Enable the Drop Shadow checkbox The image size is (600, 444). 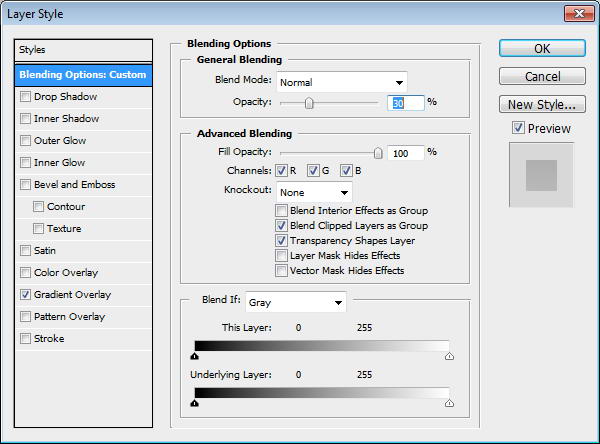point(25,96)
